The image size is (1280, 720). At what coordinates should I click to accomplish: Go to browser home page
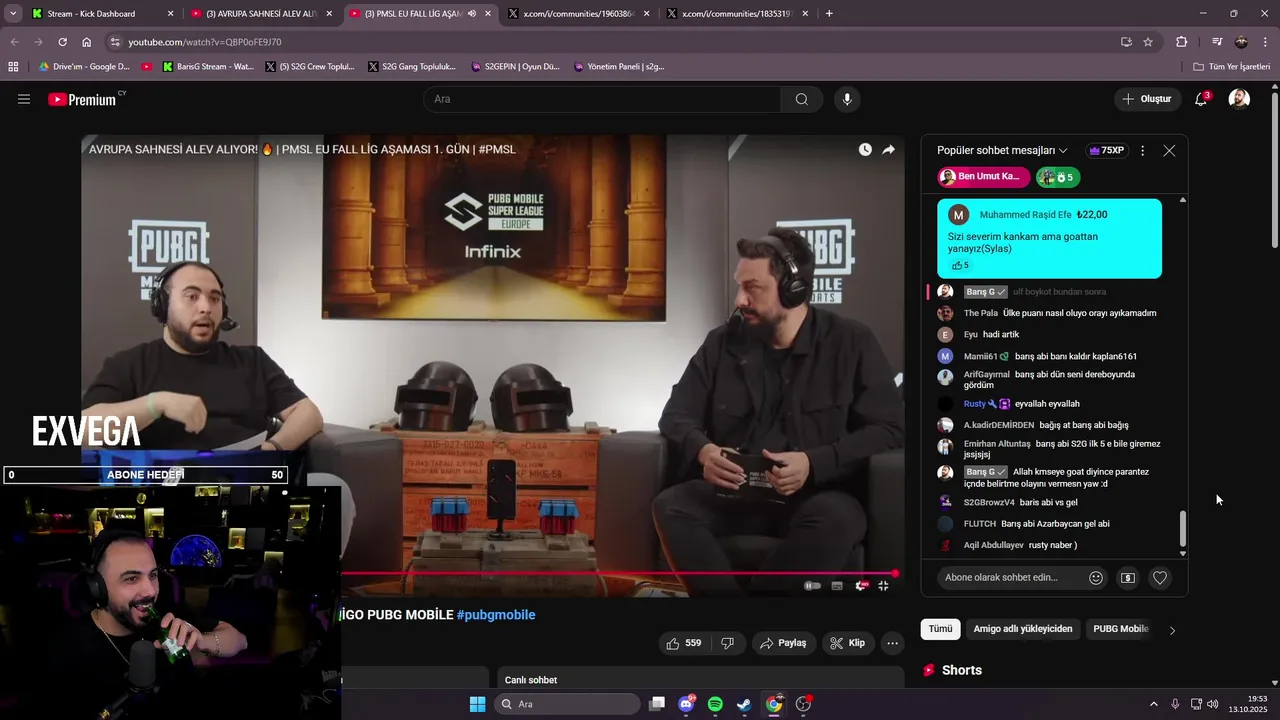click(x=86, y=42)
